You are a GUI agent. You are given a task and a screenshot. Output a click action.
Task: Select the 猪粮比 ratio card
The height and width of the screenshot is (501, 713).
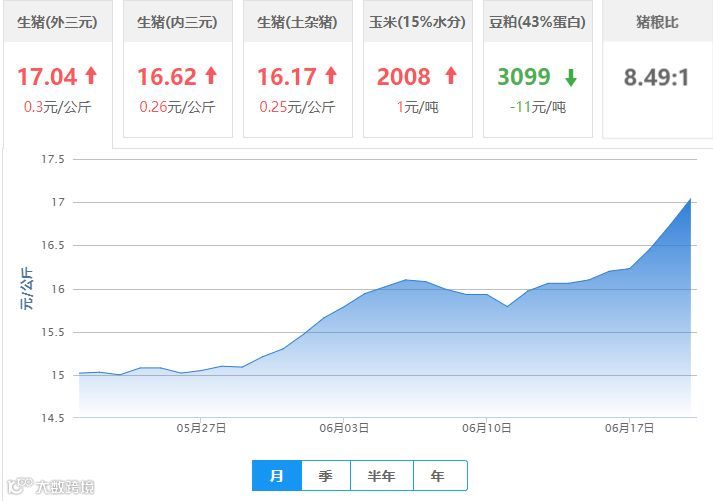(x=658, y=68)
